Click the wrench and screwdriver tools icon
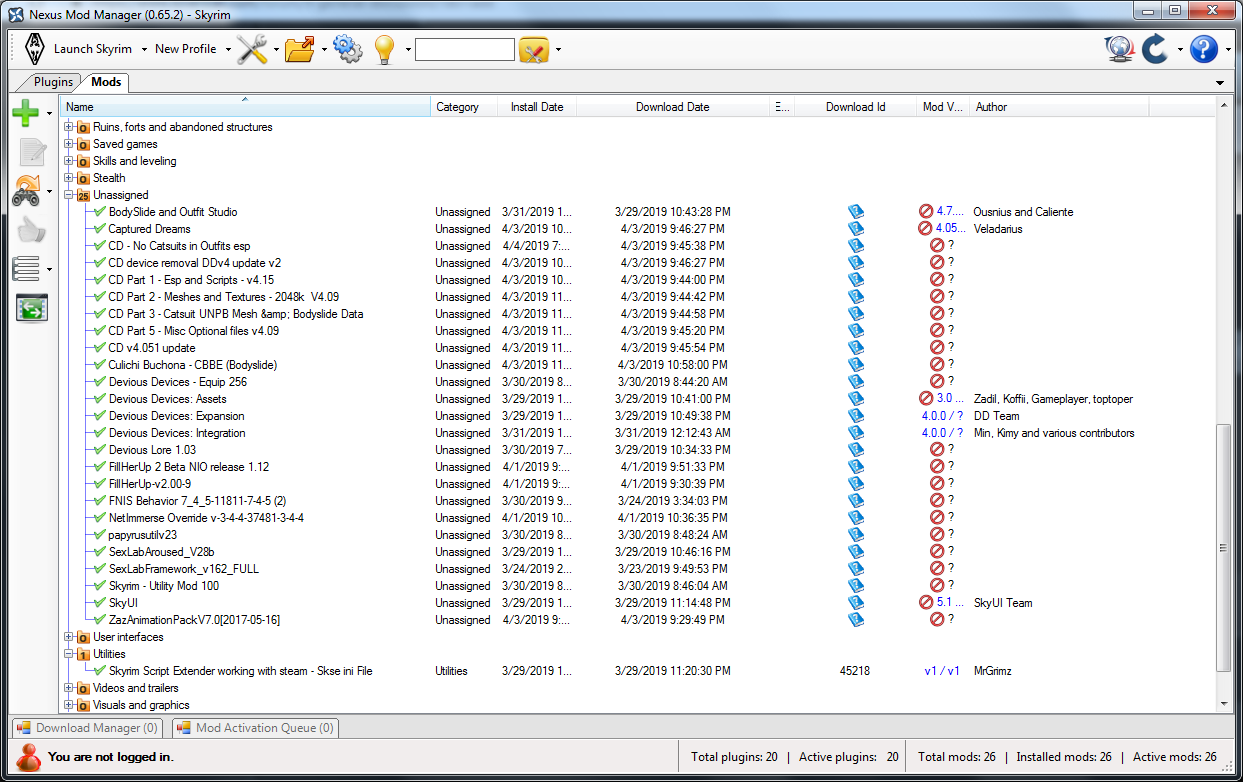1243x782 pixels. point(252,49)
